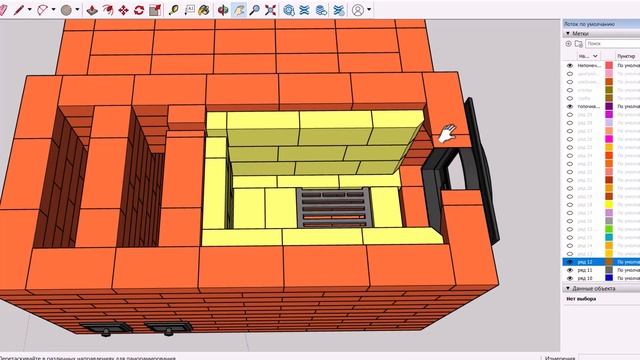Toggle the untagged layer eye icon

570,66
